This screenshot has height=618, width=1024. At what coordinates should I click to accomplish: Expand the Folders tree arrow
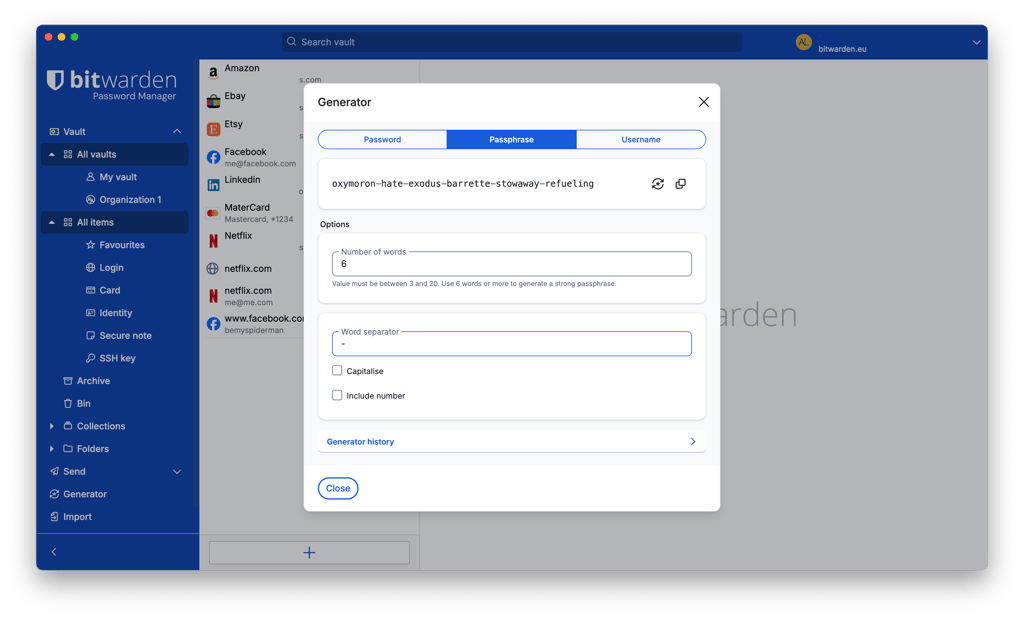(52, 449)
